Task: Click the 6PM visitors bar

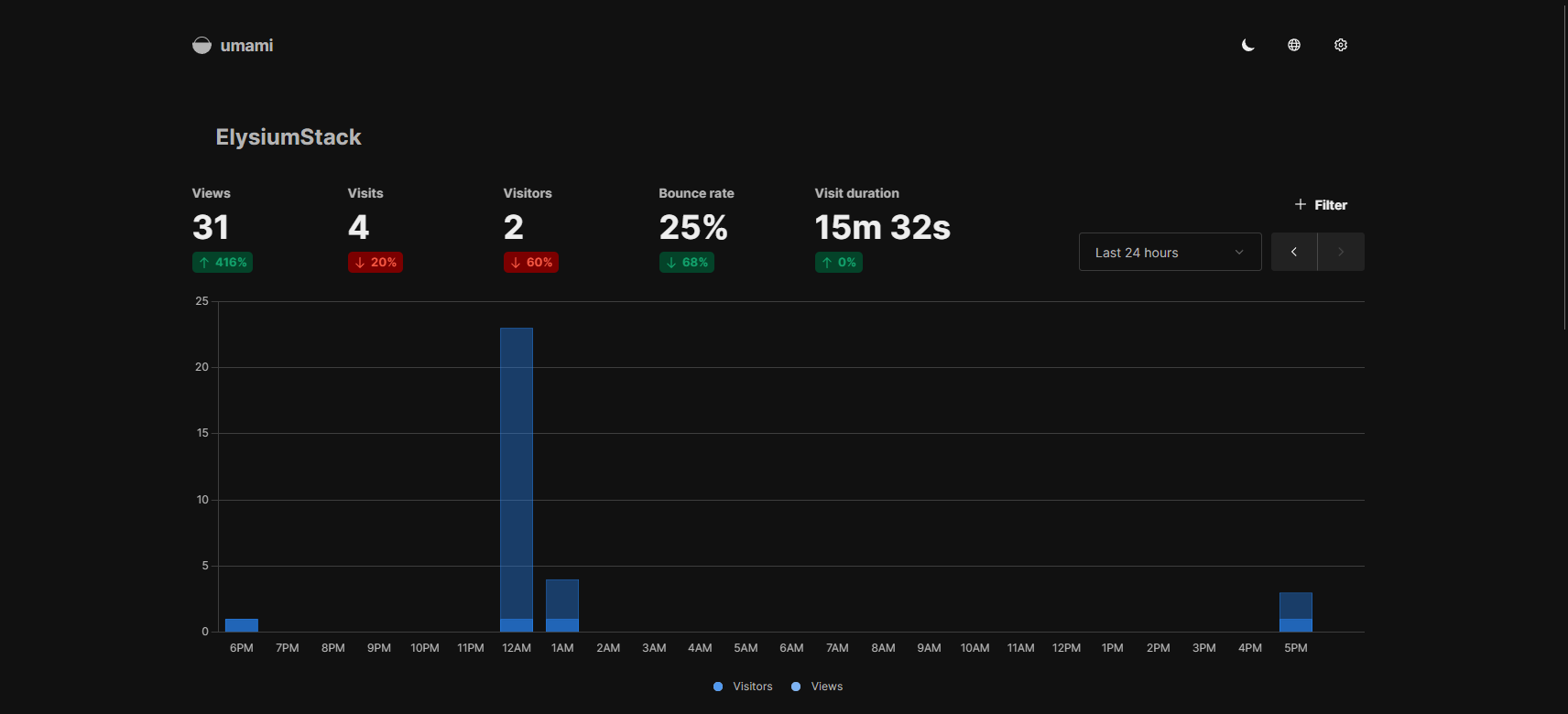Action: tap(242, 625)
